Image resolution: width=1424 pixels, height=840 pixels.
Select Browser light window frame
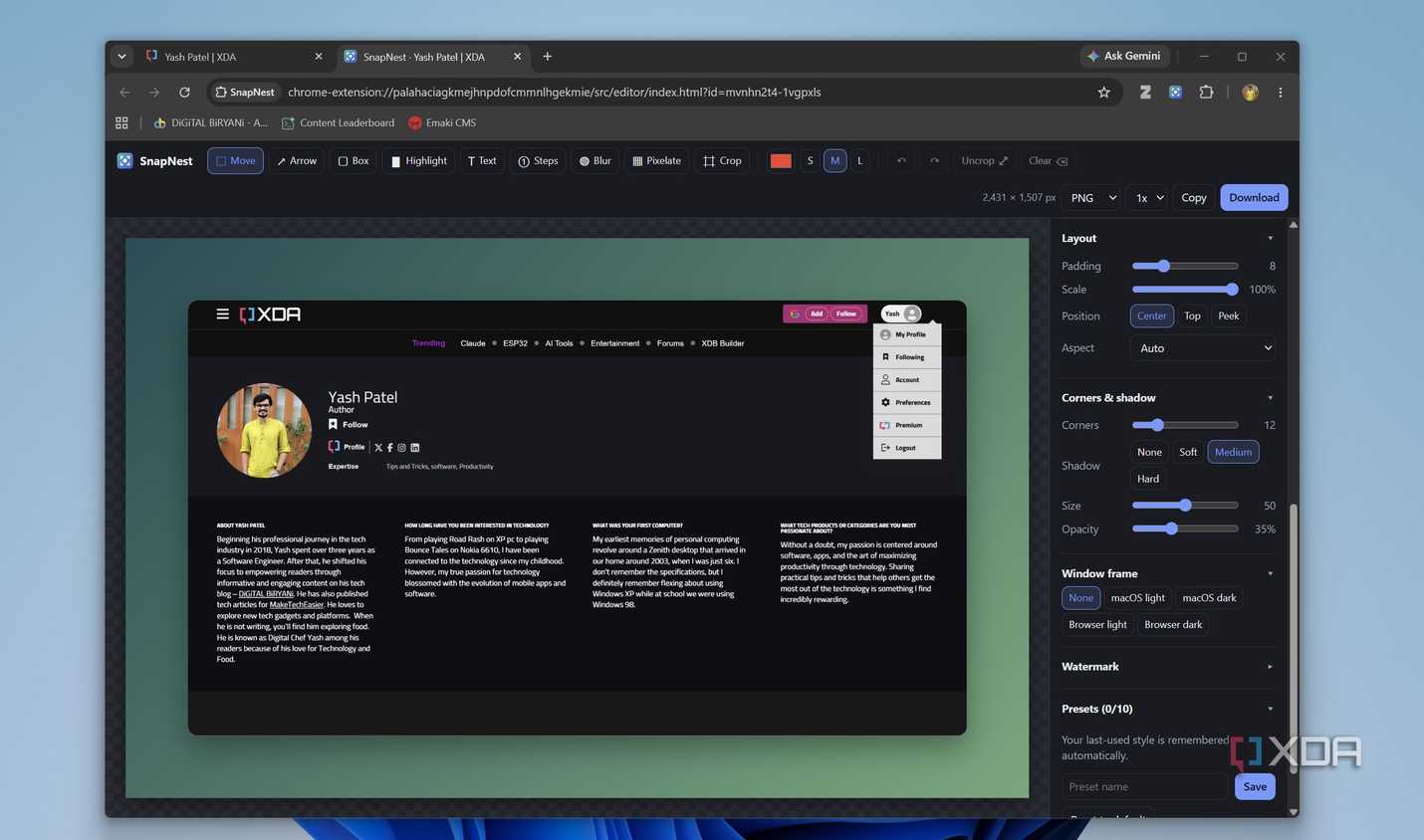pos(1097,624)
